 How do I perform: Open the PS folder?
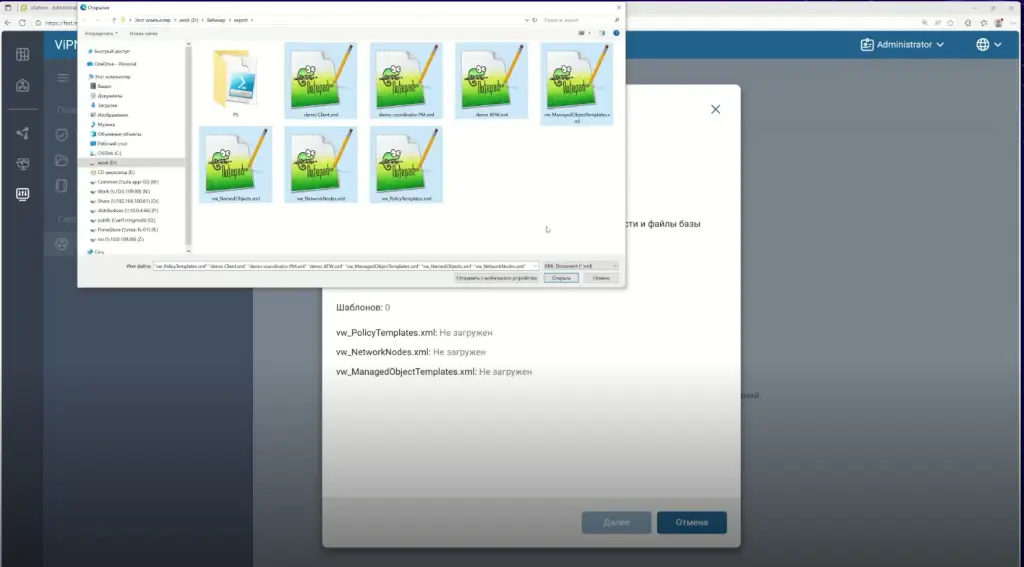point(236,82)
